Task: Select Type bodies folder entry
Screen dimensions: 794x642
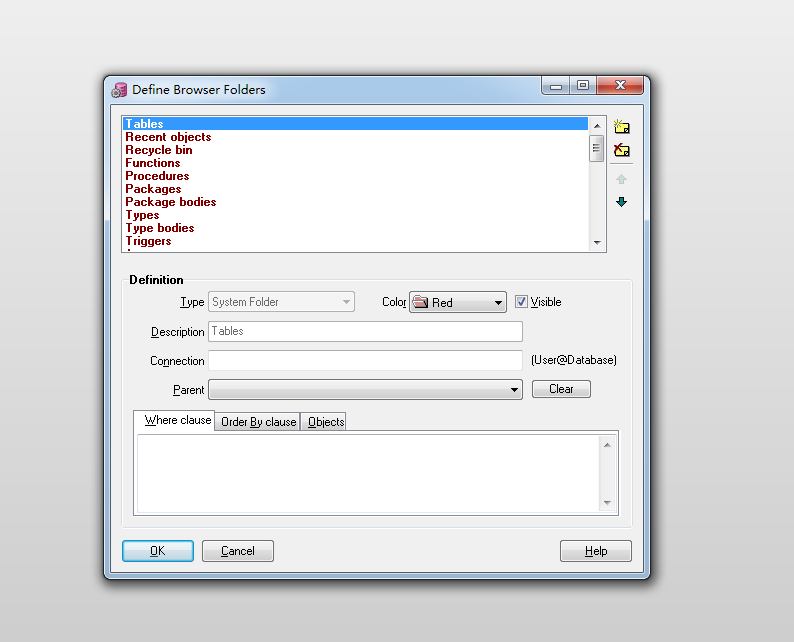Action: point(355,228)
